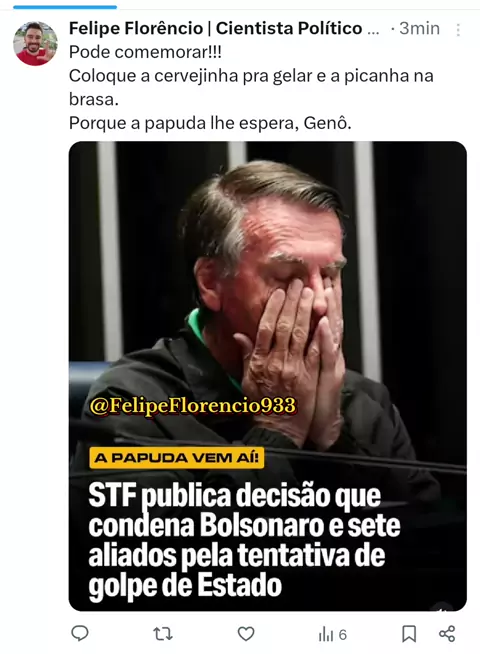The height and width of the screenshot is (654, 480).
Task: Click the 'Pode comemorar!!!' tweet text line
Action: point(145,52)
